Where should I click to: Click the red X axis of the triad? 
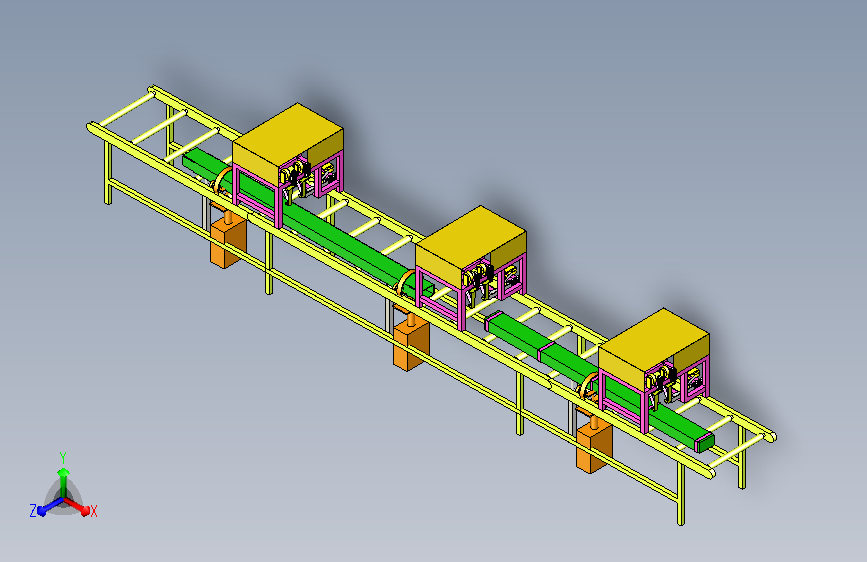tap(77, 506)
